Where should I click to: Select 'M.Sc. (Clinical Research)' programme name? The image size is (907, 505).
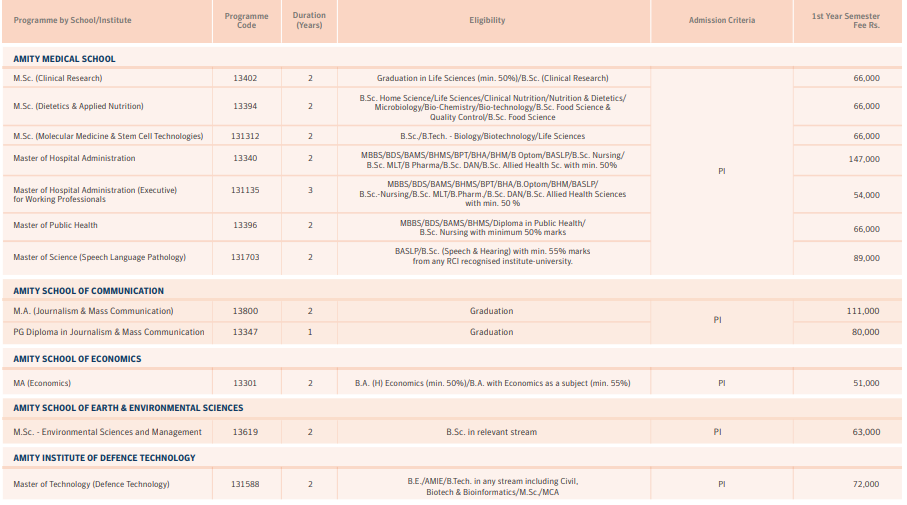[x=58, y=78]
